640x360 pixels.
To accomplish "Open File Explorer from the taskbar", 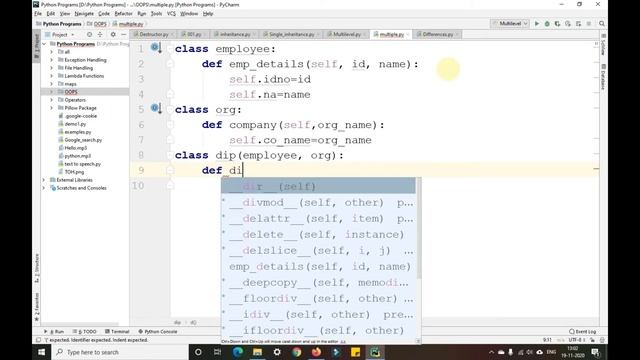I will (257, 352).
